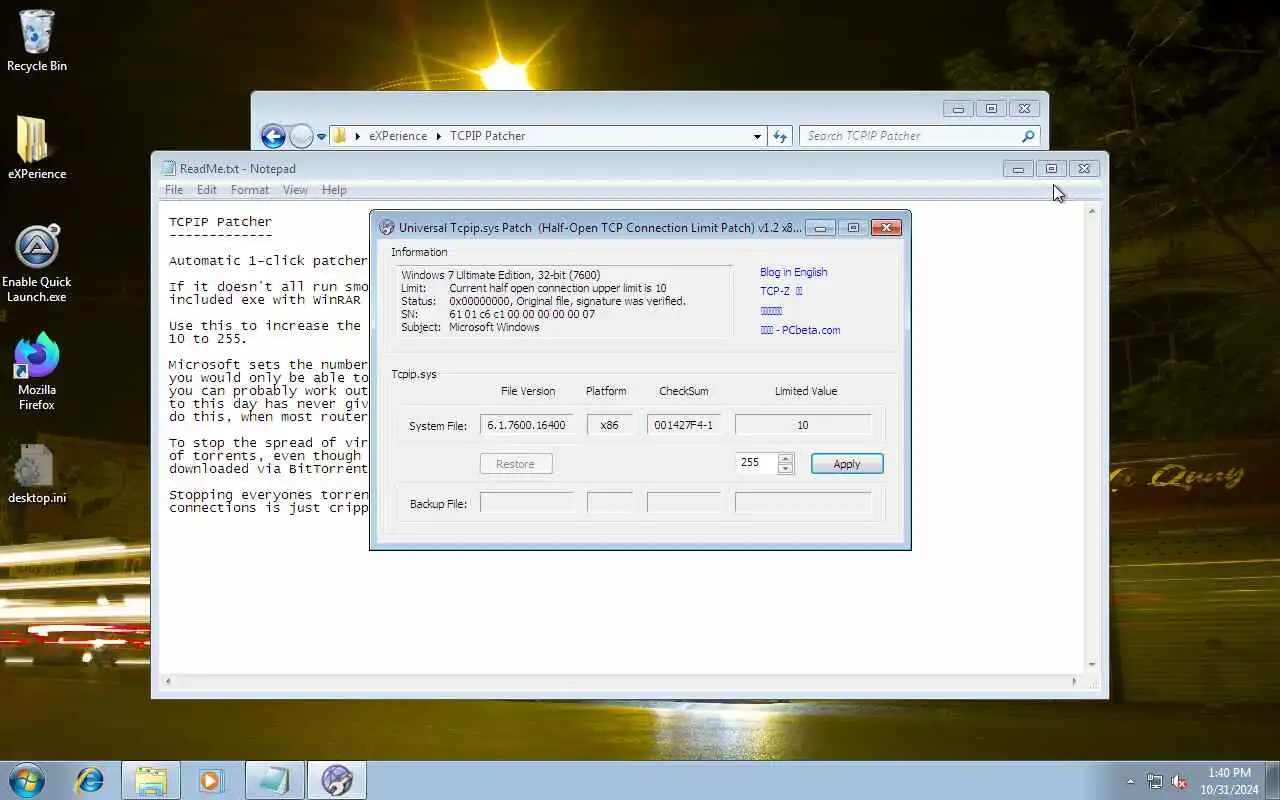1280x800 pixels.
Task: Click System File limited value 10
Action: point(803,425)
